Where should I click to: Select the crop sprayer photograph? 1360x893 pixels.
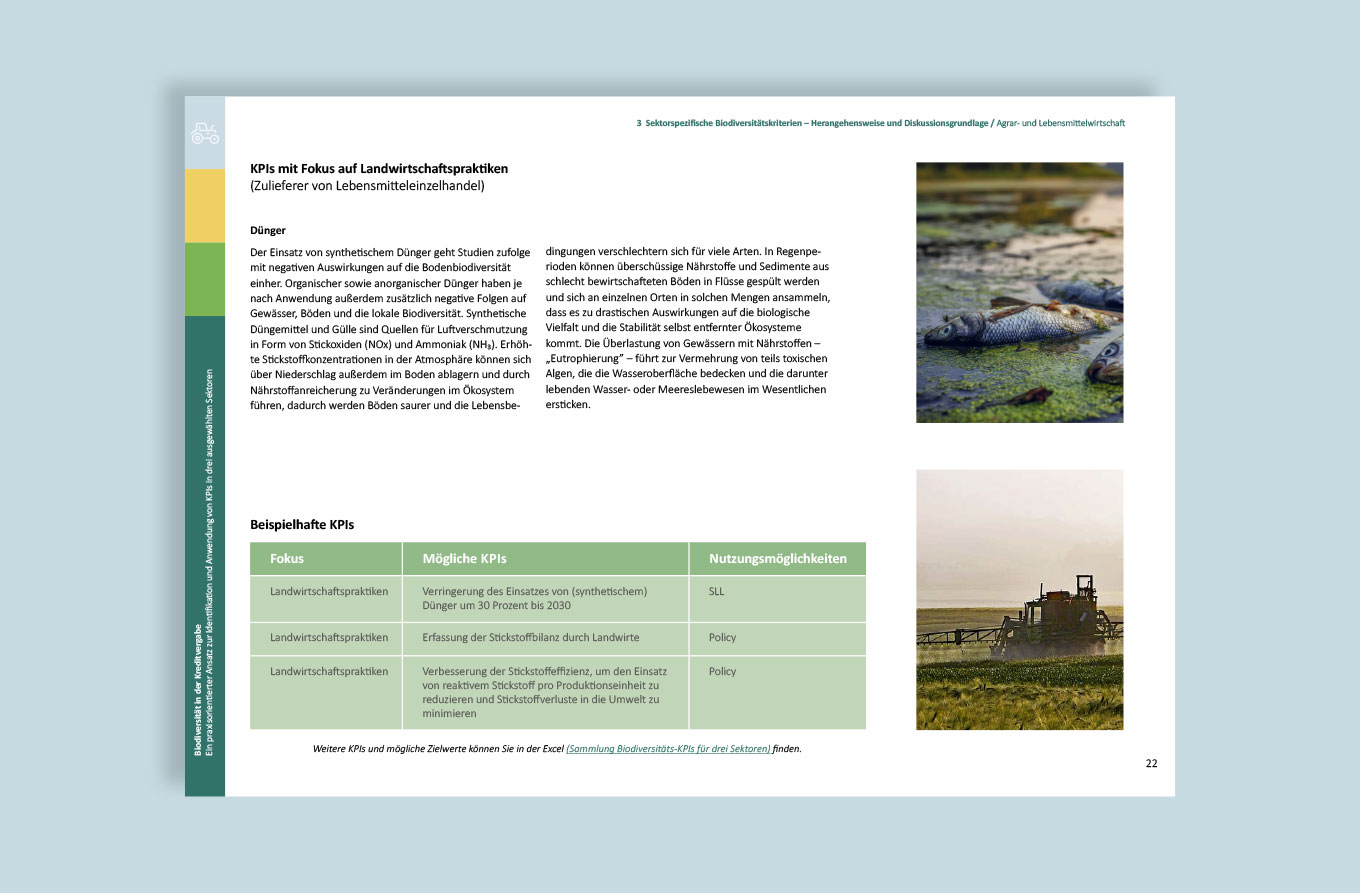coord(1019,600)
